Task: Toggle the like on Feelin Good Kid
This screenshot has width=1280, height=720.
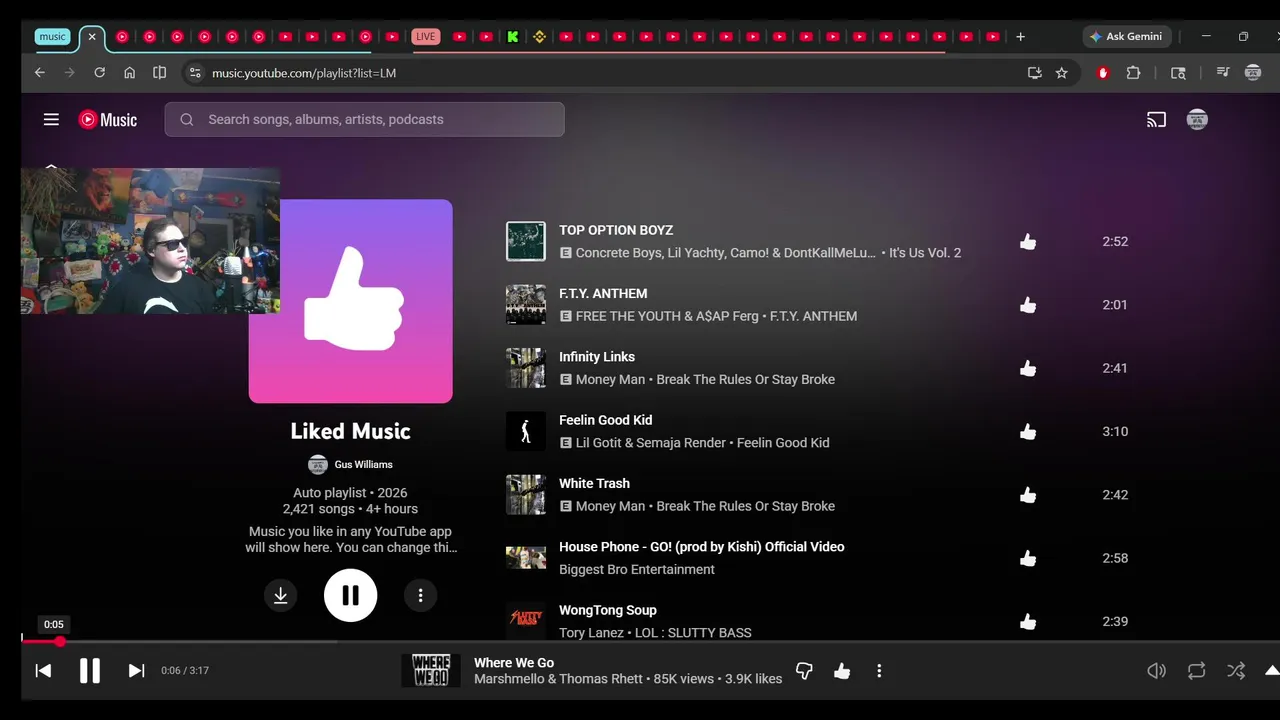Action: tap(1028, 431)
